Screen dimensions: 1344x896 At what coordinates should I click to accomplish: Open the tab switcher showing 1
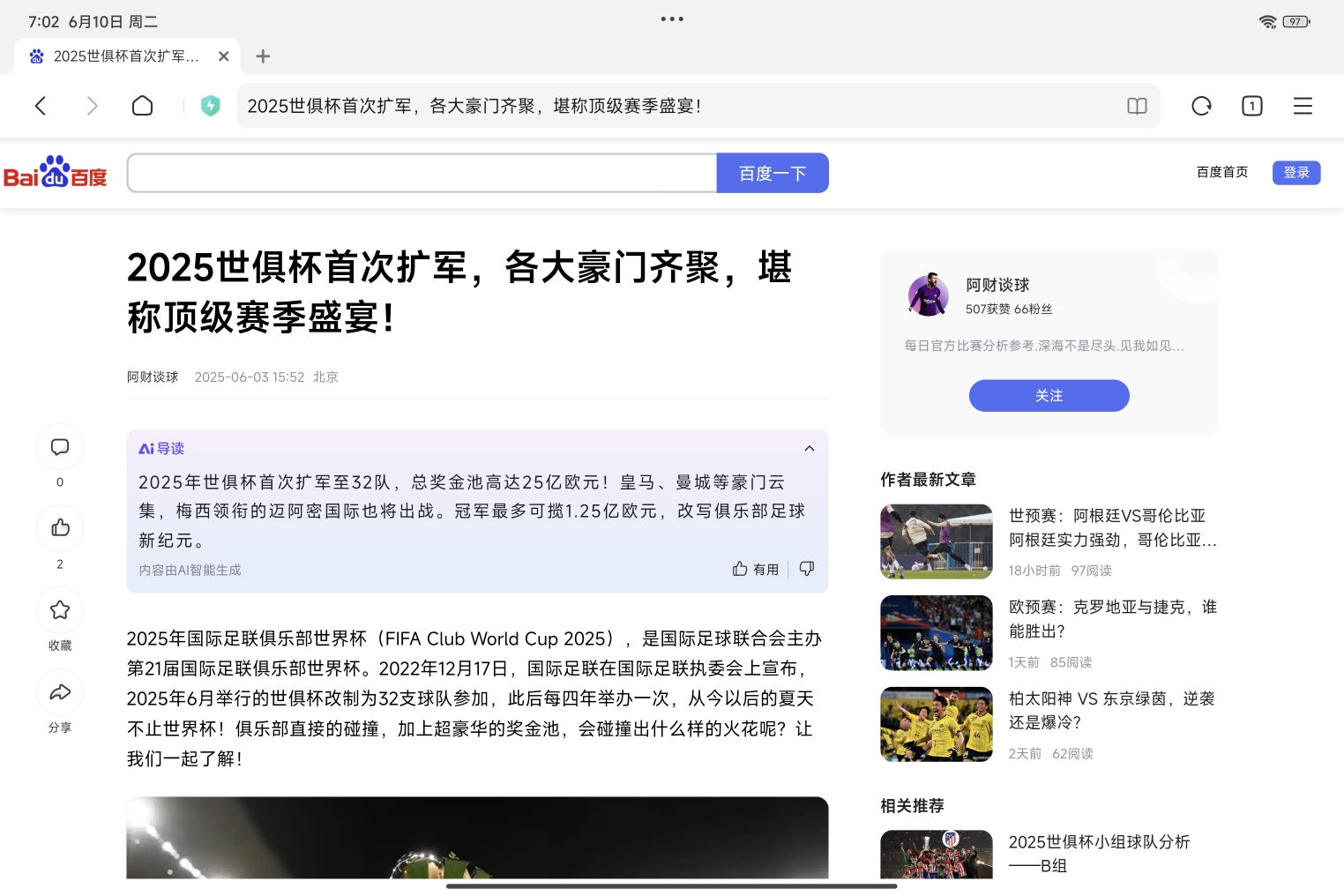(x=1251, y=106)
